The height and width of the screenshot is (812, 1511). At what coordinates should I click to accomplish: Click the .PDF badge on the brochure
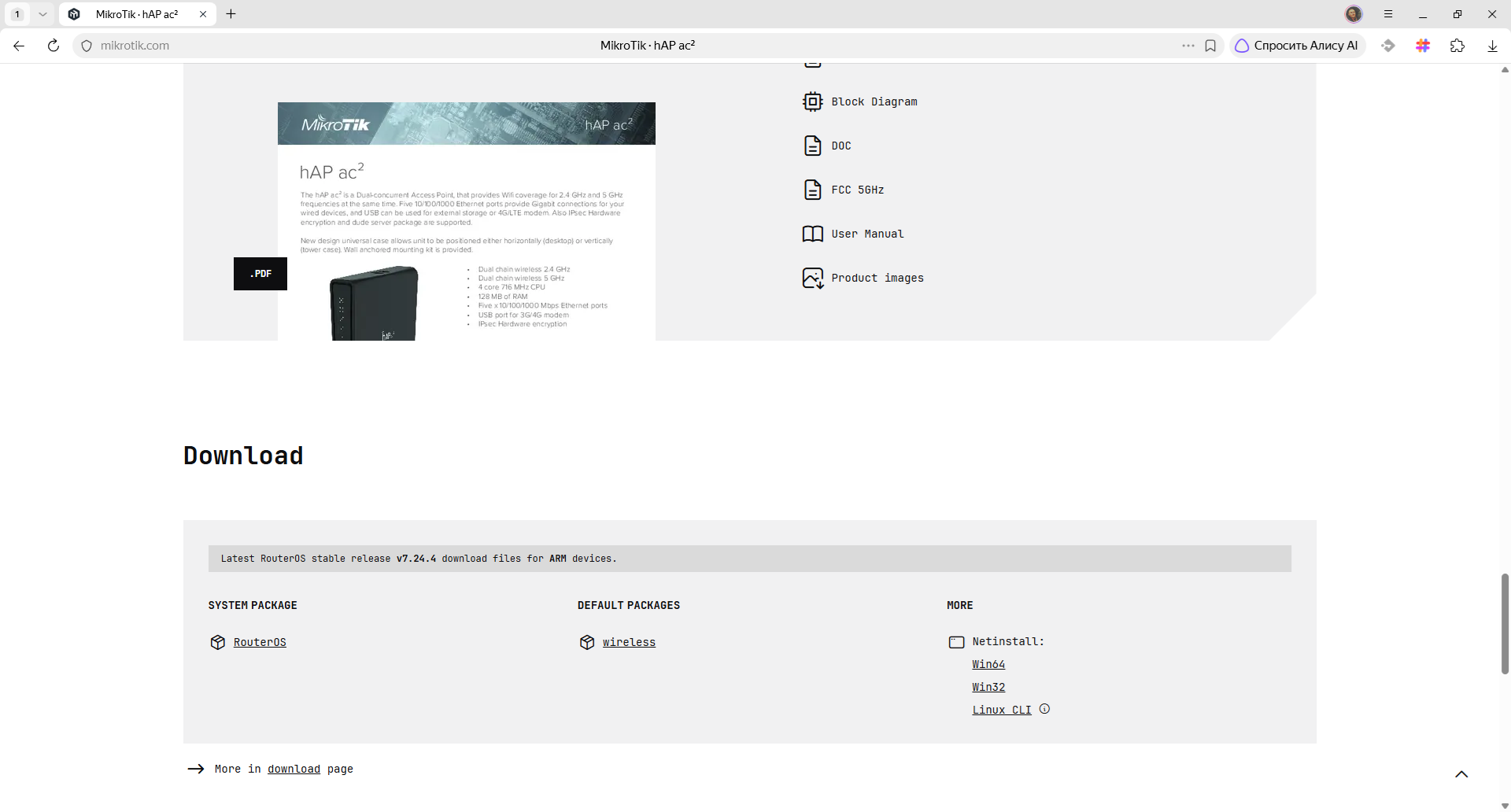[x=260, y=274]
